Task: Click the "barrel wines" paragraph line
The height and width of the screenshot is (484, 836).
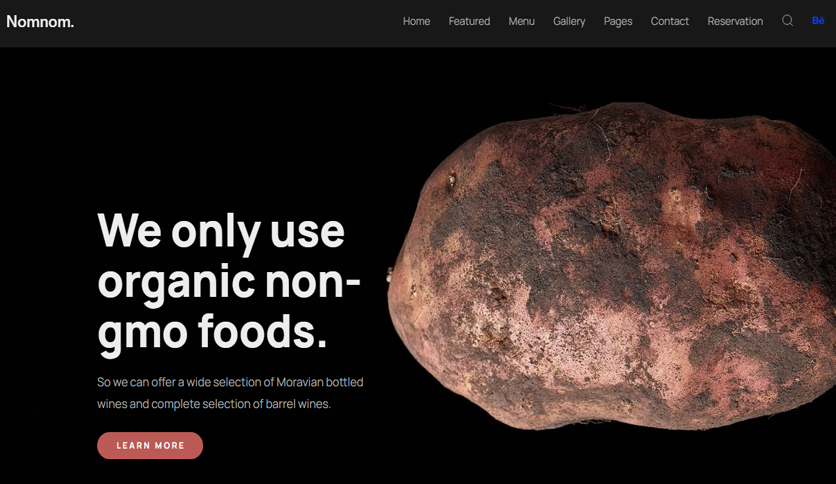Action: (x=214, y=404)
